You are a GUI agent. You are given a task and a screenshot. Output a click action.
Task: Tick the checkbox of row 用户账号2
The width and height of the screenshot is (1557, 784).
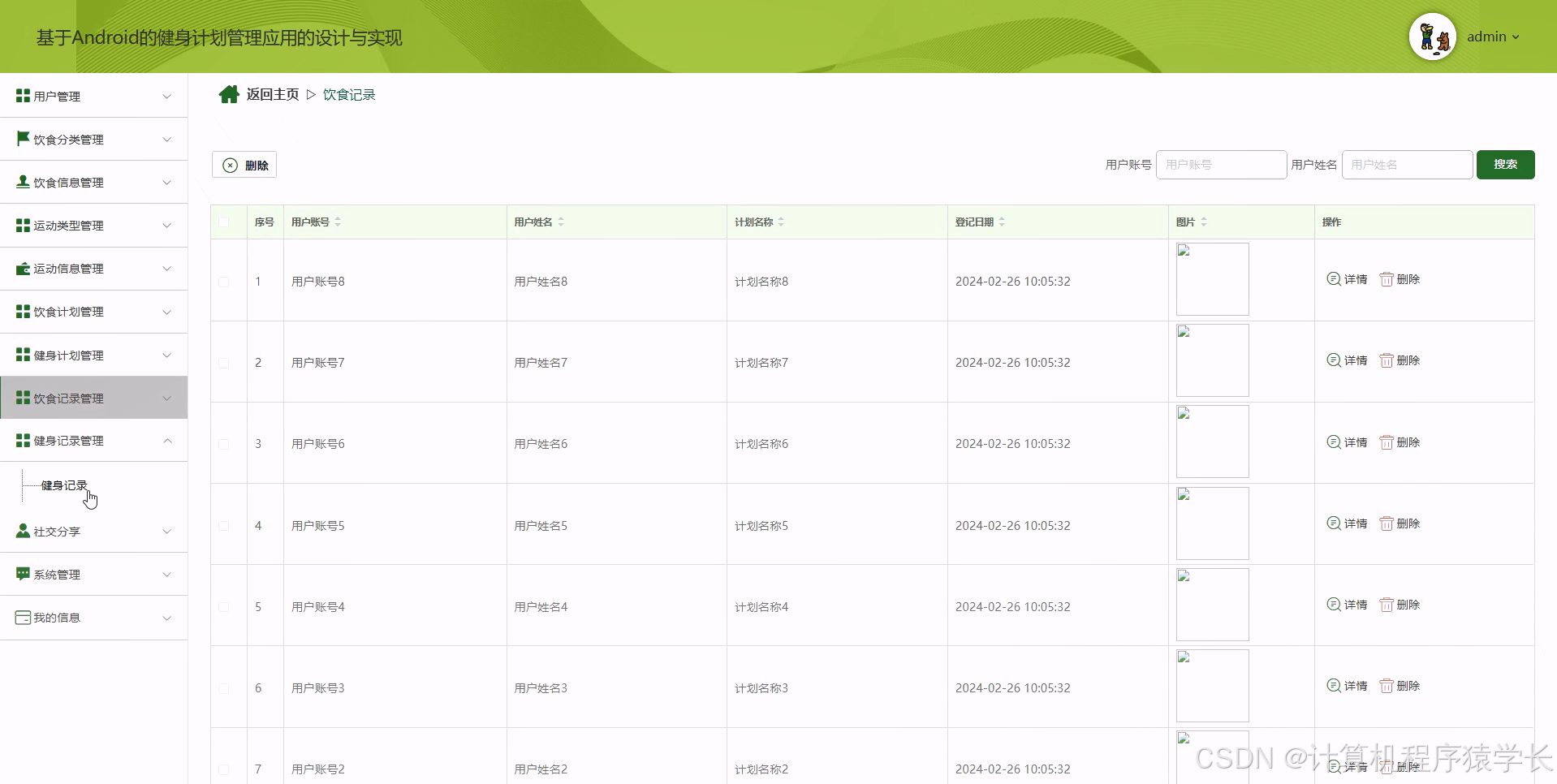pos(224,769)
